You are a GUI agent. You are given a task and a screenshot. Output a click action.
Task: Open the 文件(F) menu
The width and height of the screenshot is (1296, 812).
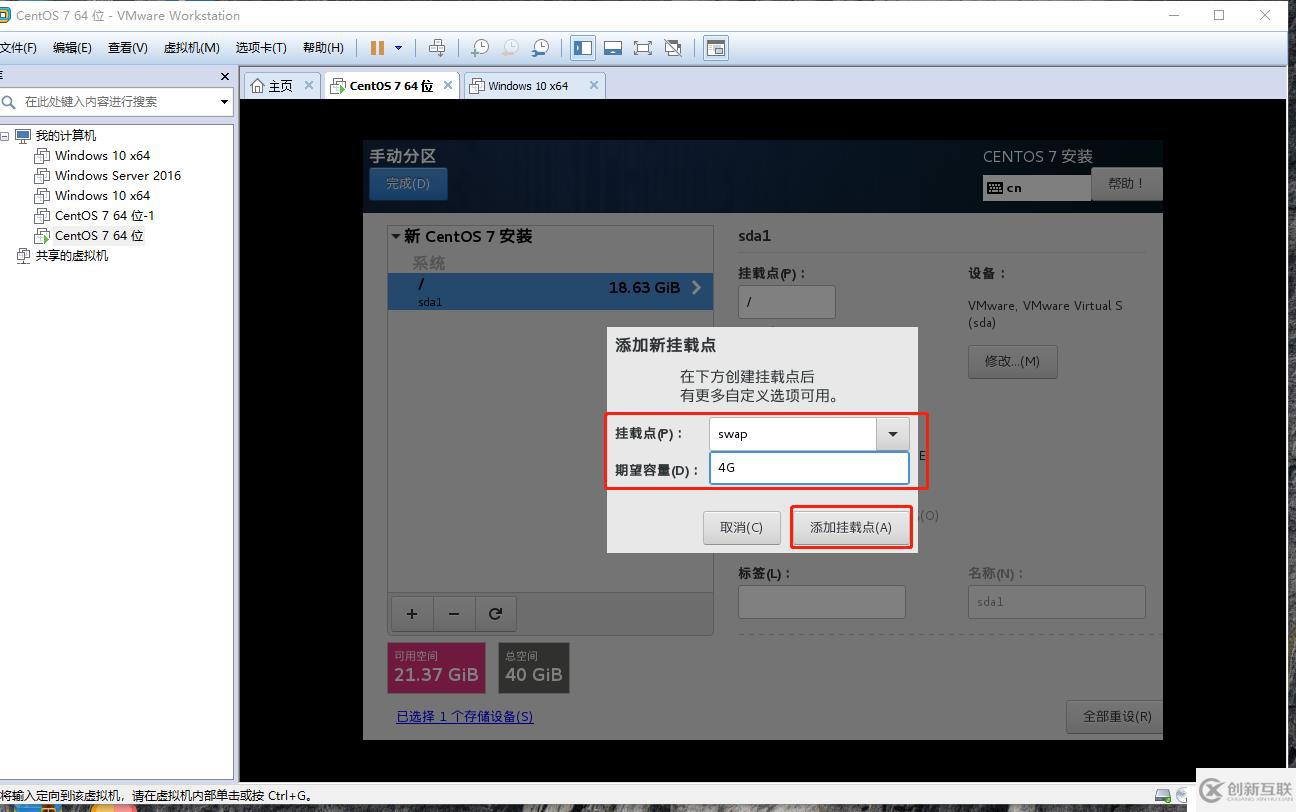(18, 48)
